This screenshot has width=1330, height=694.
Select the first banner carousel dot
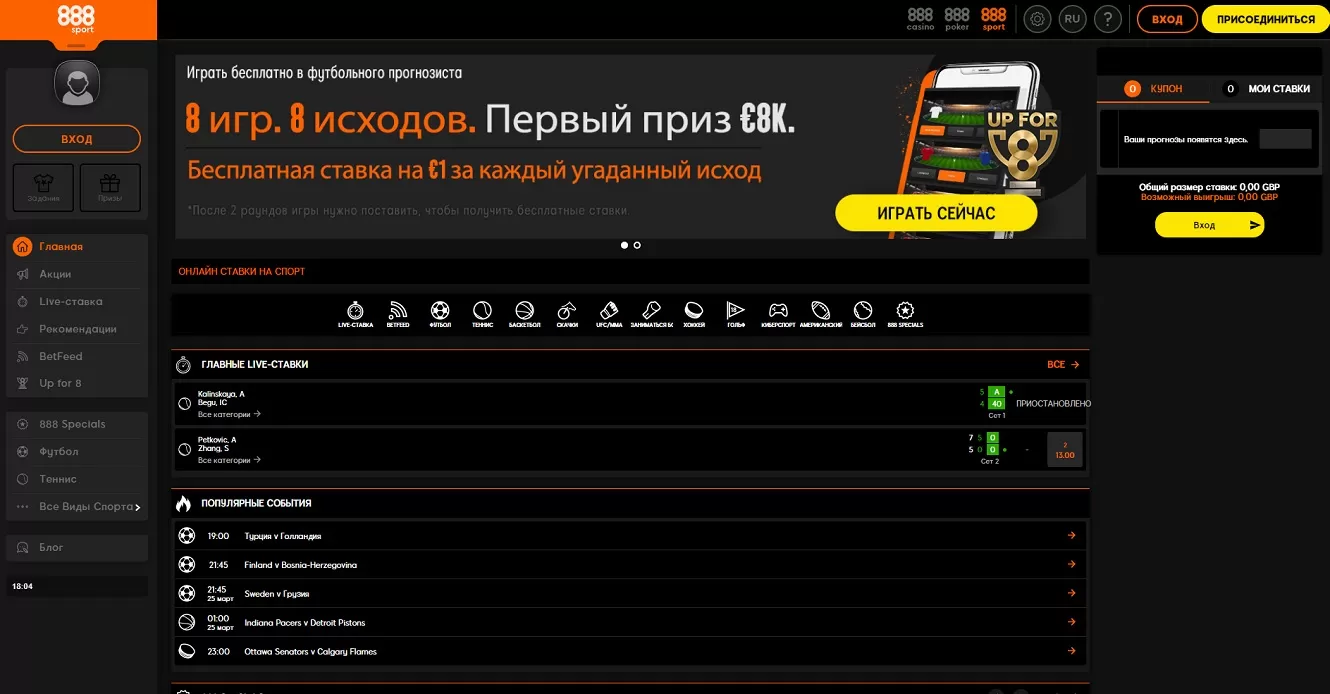pyautogui.click(x=625, y=245)
